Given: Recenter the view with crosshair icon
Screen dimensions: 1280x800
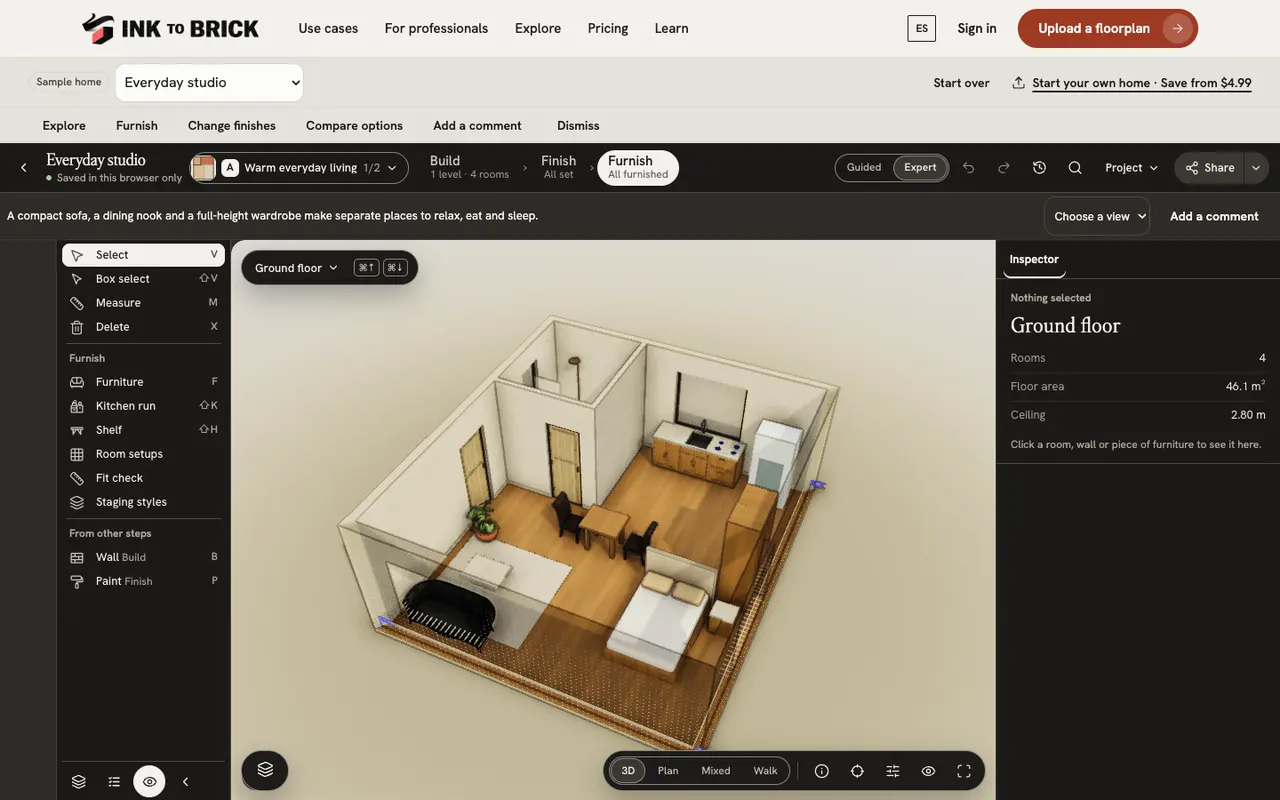Looking at the screenshot, I should pyautogui.click(x=857, y=771).
